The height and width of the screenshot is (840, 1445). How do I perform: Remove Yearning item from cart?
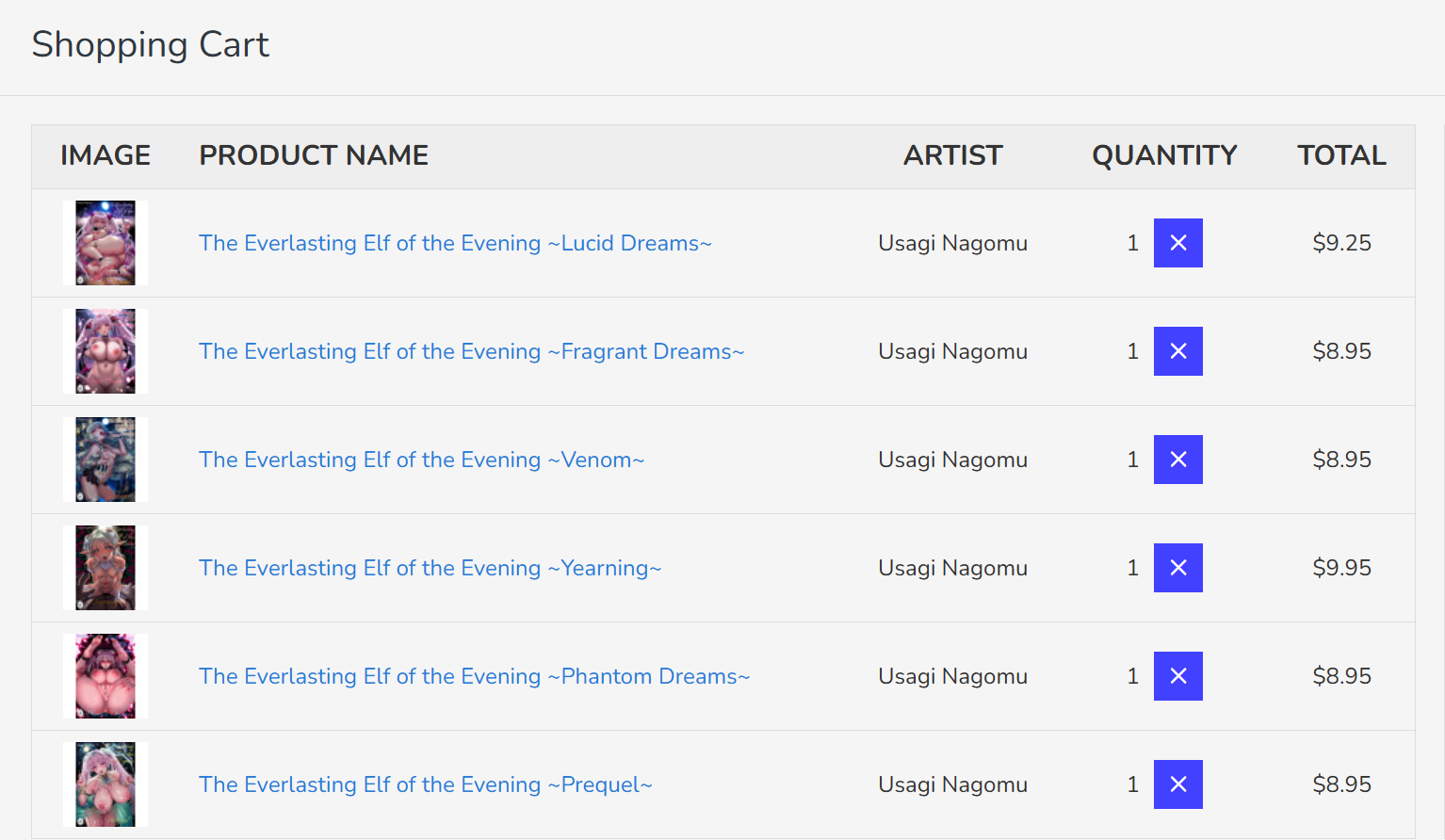coord(1177,568)
